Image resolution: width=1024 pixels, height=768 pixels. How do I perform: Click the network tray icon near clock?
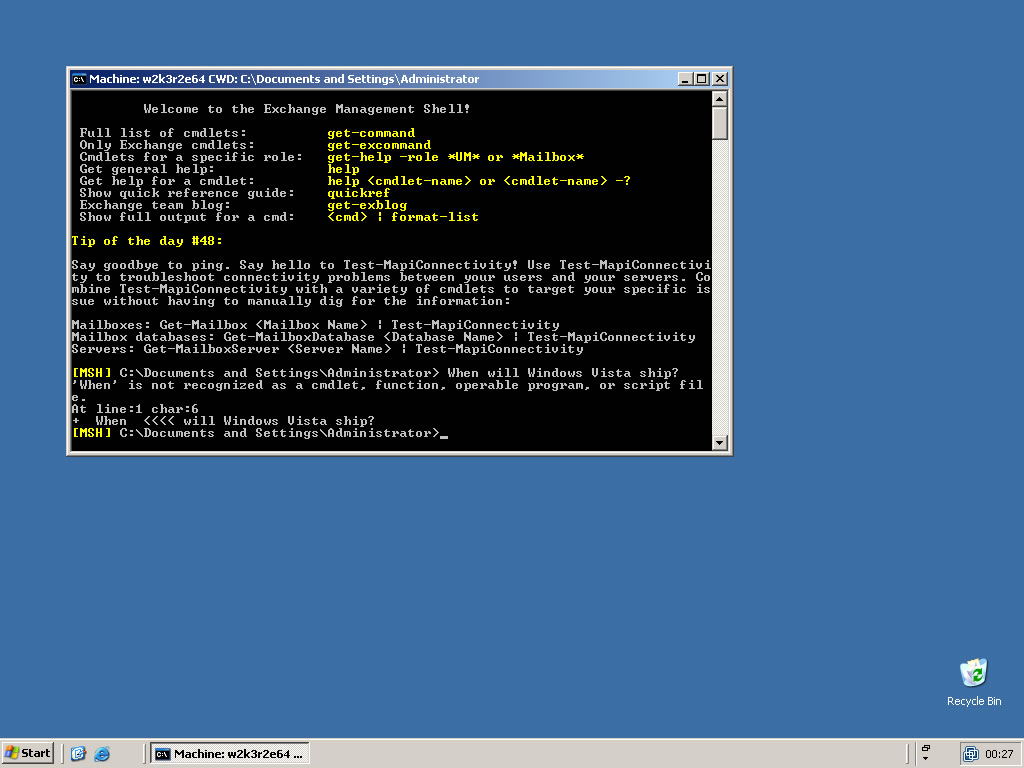[x=971, y=753]
